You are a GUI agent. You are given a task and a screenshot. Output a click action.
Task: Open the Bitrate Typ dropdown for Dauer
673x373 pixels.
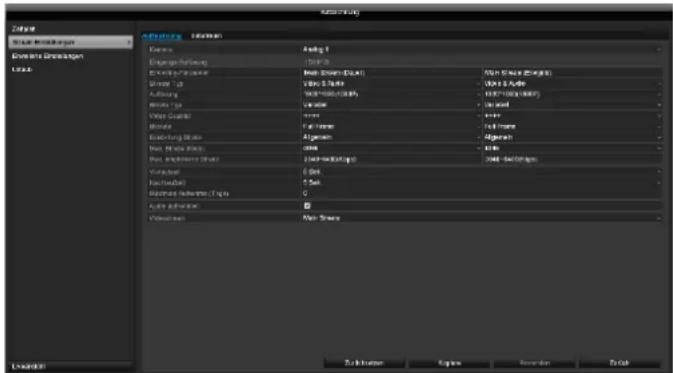pos(391,105)
